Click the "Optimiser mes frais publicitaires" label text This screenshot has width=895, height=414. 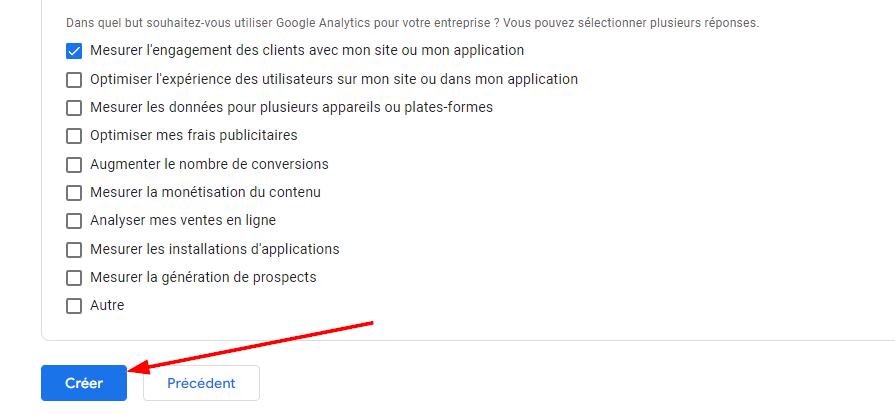[193, 136]
